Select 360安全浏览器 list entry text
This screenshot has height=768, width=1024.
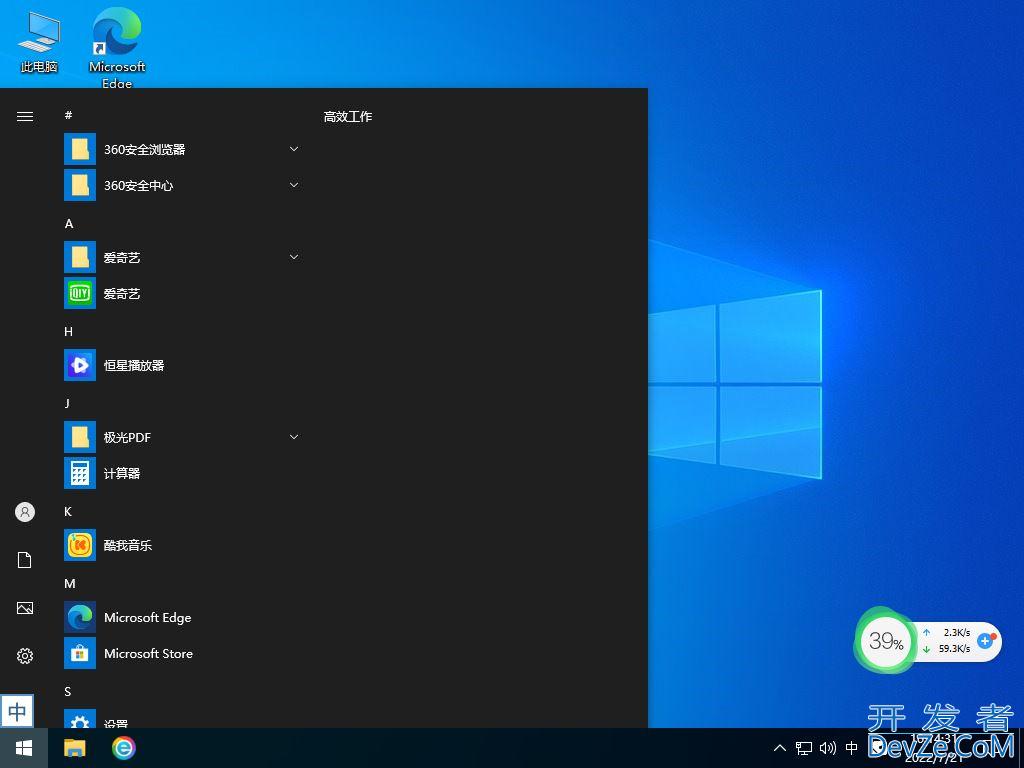point(144,150)
